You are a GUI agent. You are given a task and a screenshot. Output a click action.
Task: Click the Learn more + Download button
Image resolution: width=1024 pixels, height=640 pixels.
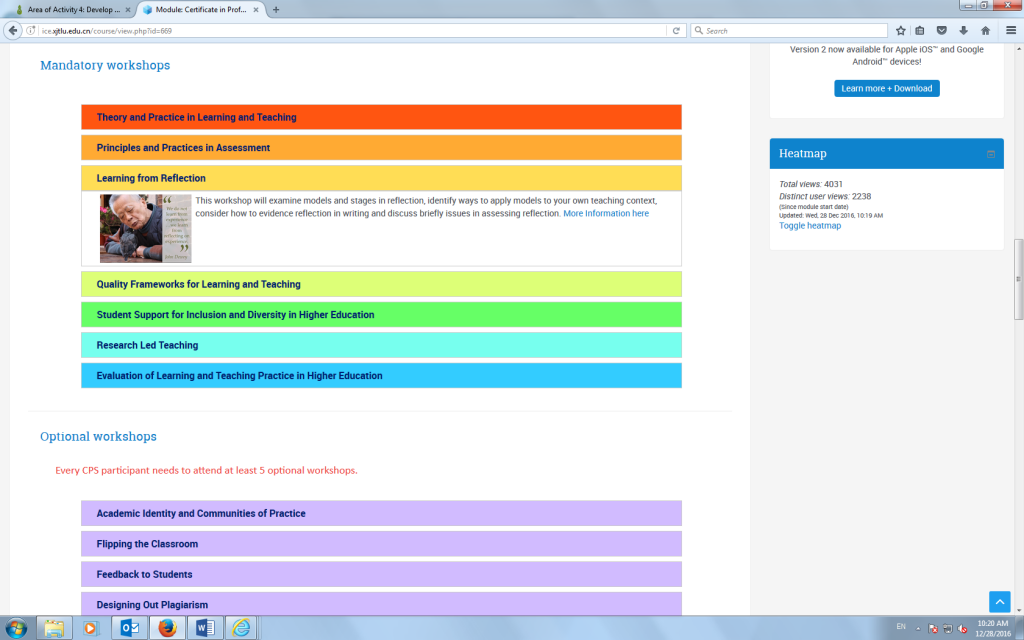coord(886,88)
